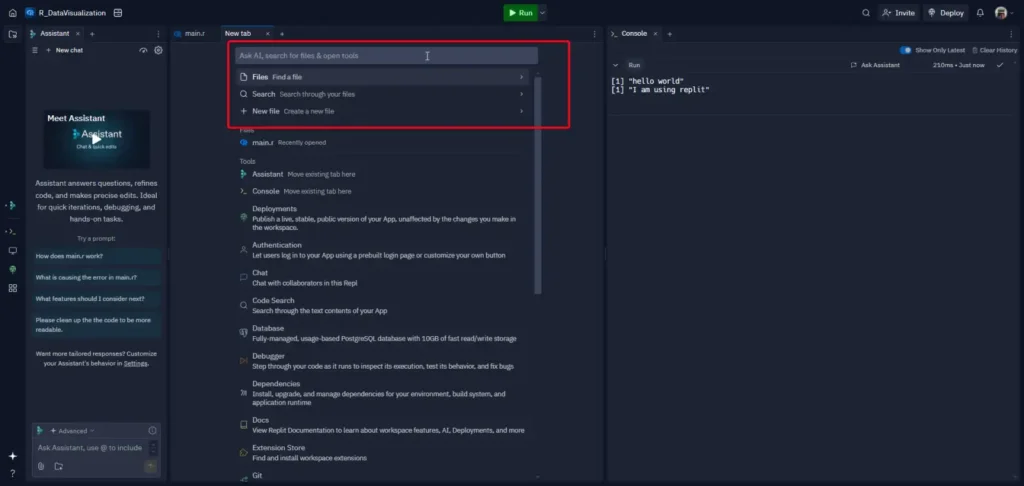The image size is (1024, 486).
Task: Open the help question mark icon
Action: (x=12, y=473)
